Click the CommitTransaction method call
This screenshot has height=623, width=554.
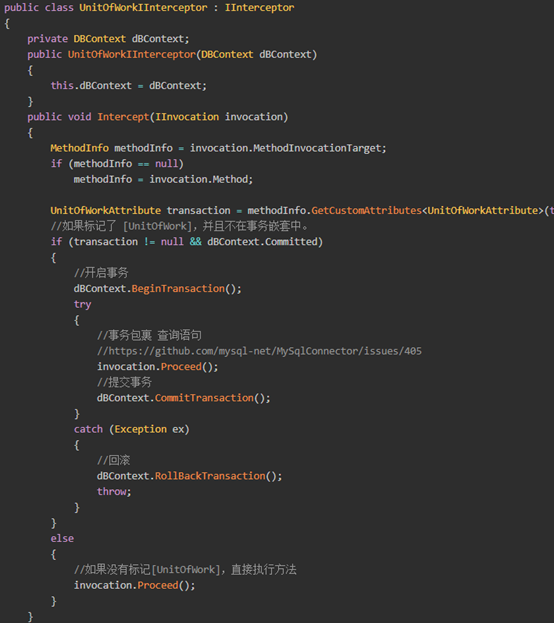[x=204, y=398]
